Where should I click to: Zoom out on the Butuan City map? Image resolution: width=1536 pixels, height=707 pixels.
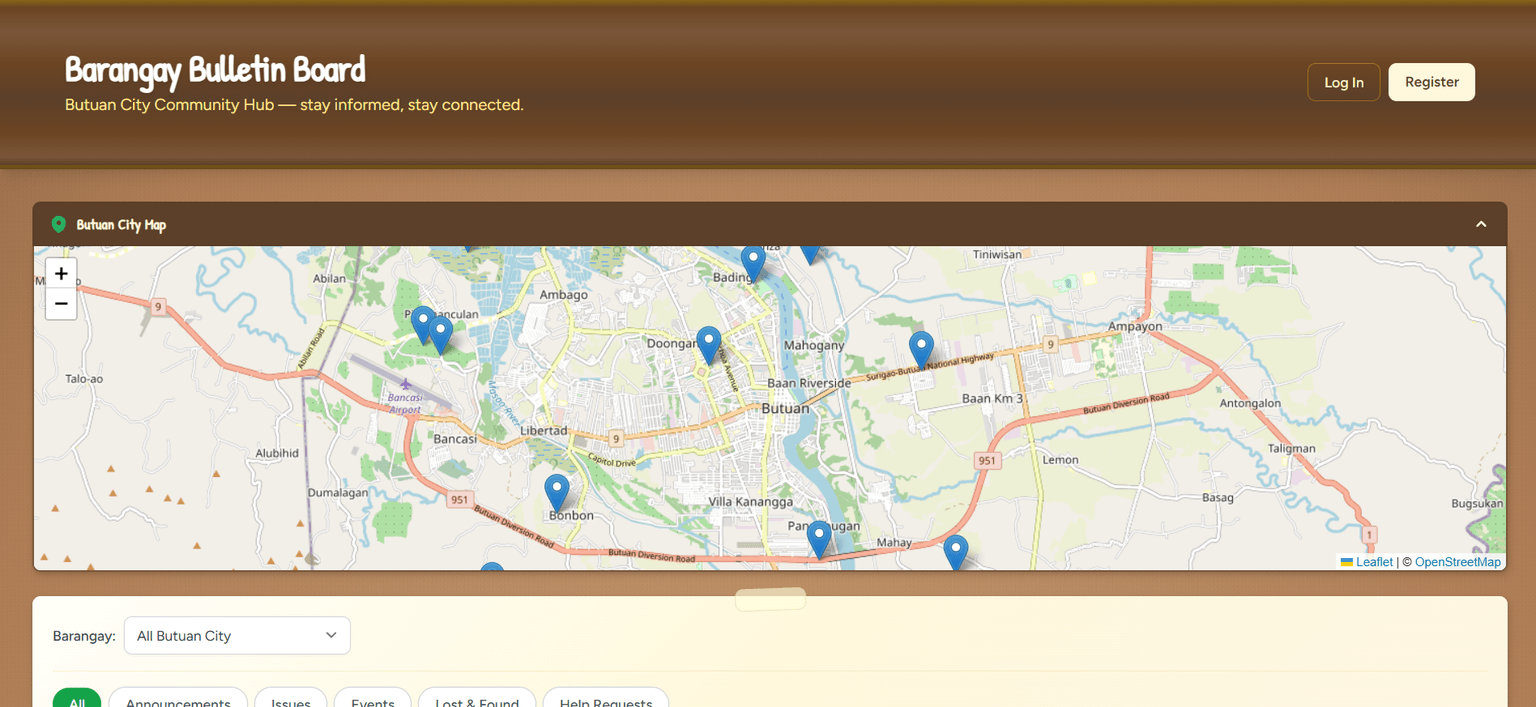[x=61, y=304]
